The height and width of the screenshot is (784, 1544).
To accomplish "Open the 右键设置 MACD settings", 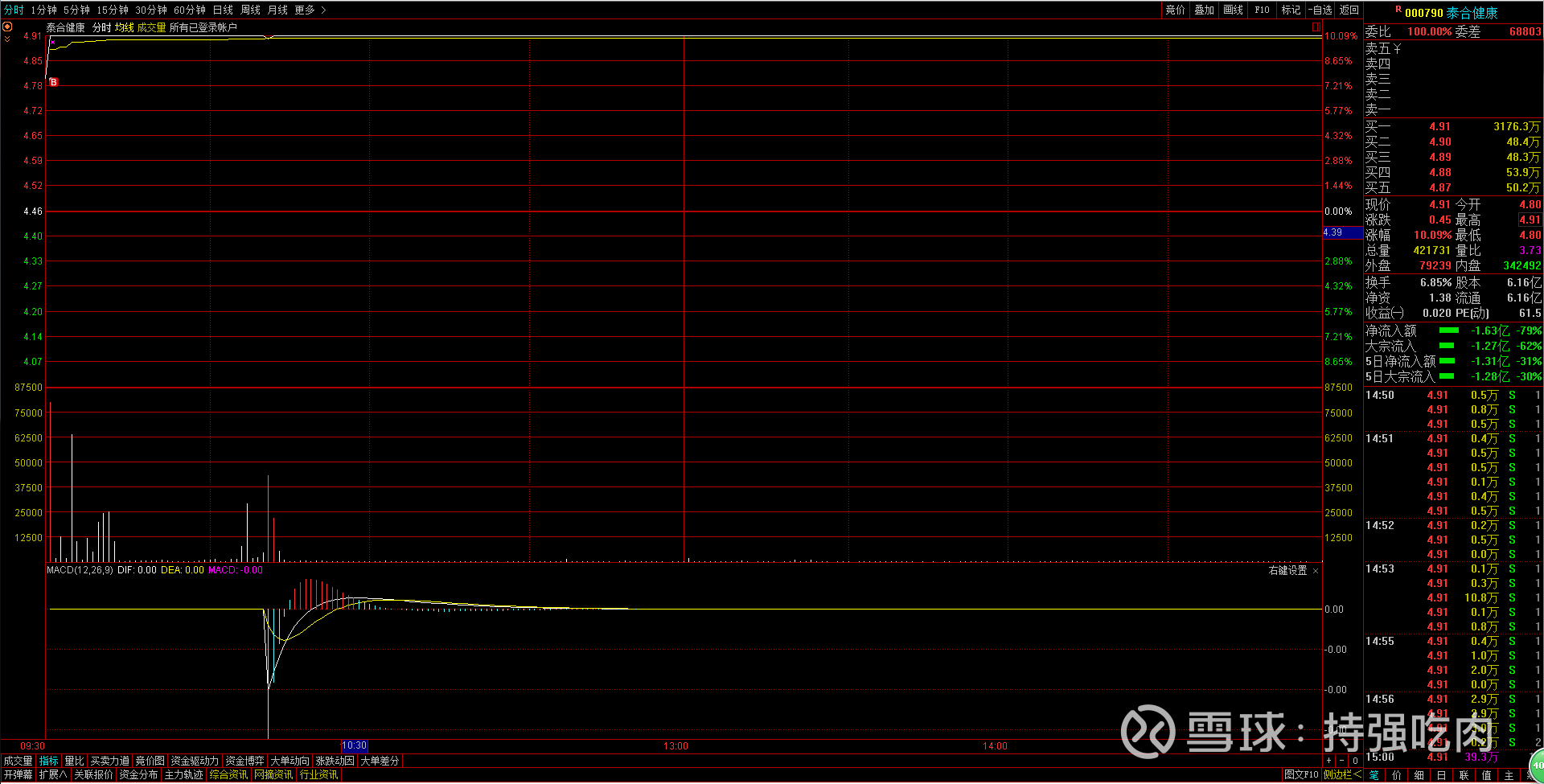I will [1287, 571].
